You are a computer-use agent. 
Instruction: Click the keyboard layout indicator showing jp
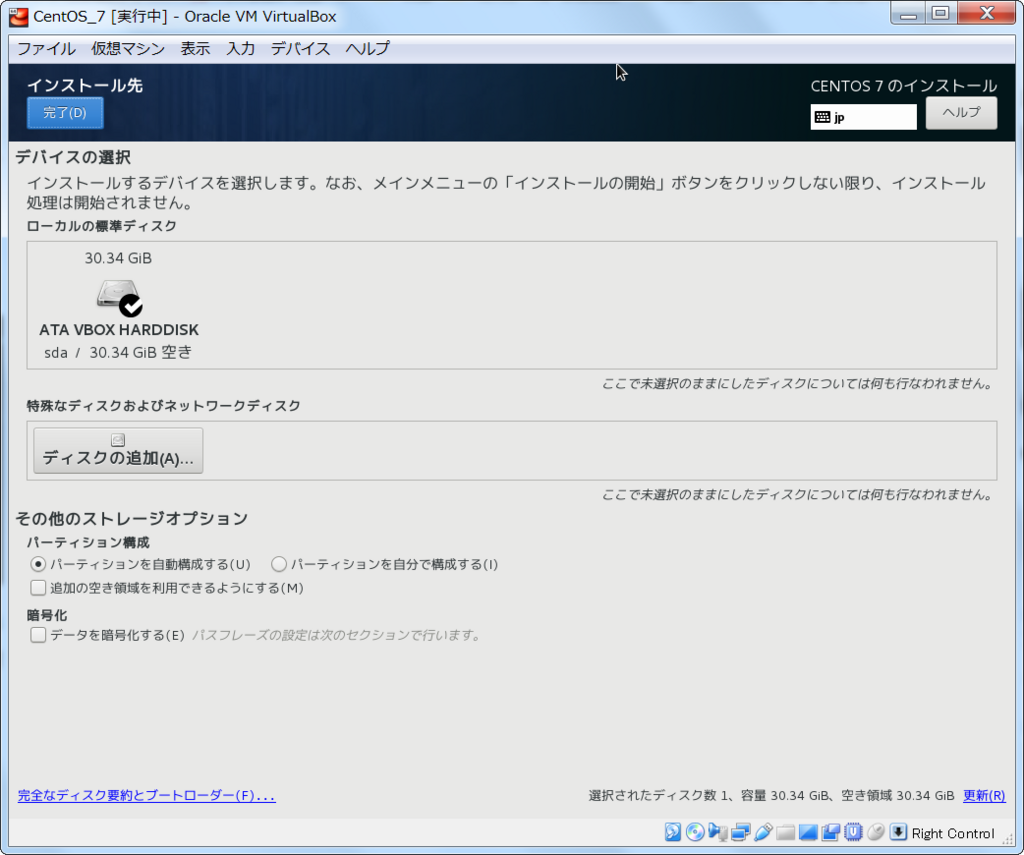click(x=863, y=117)
